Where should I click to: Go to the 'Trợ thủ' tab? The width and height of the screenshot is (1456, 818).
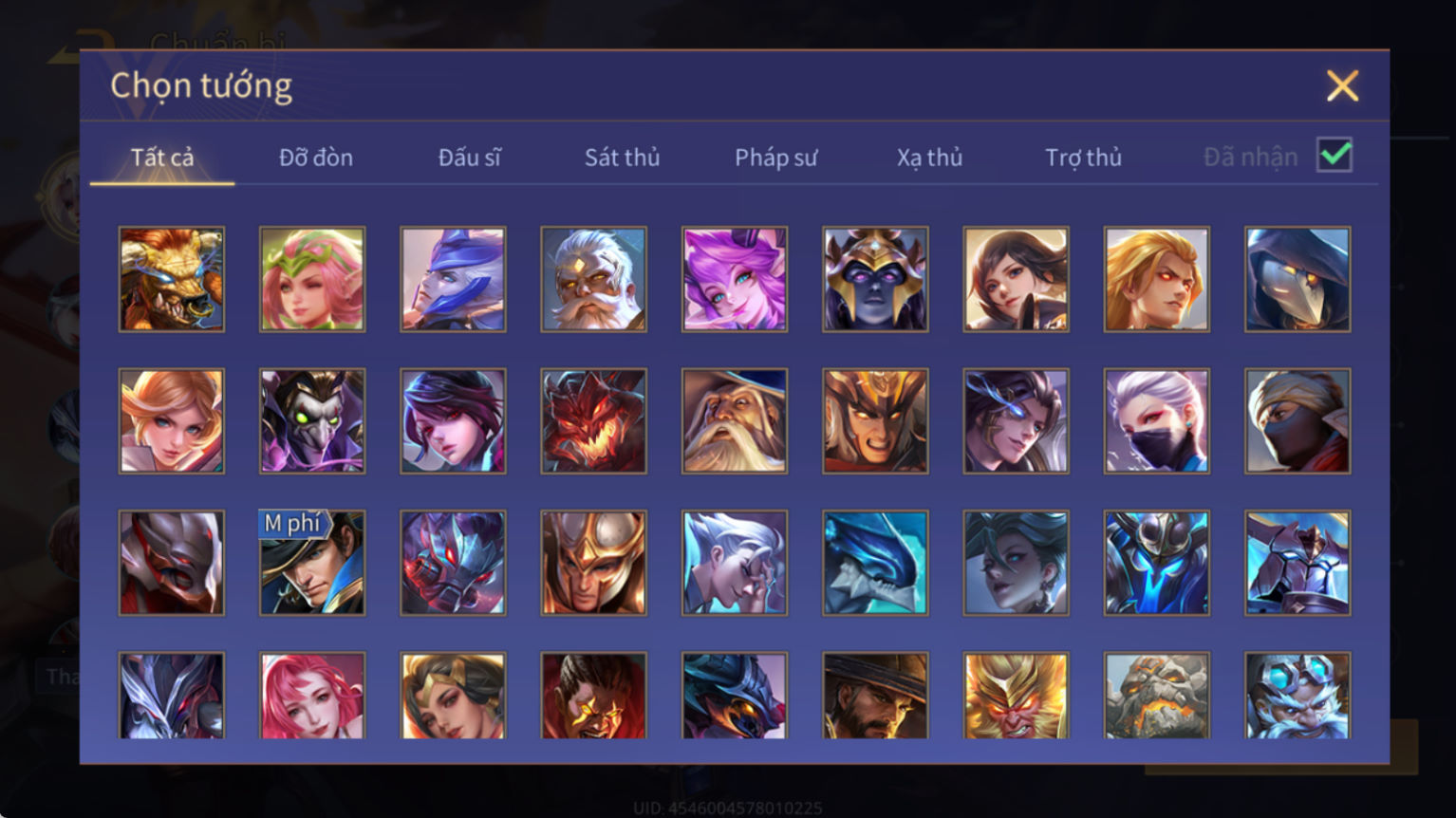click(x=1083, y=158)
